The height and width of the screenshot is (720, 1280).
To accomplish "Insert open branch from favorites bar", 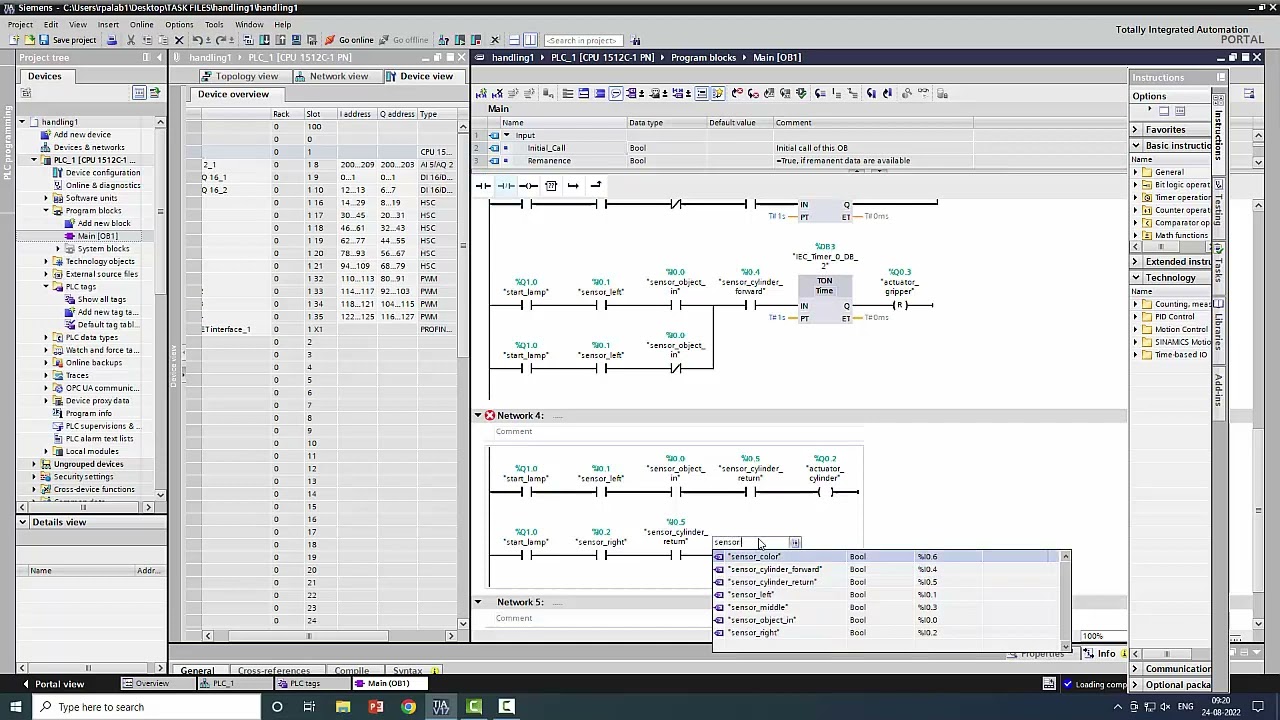I will tap(573, 185).
